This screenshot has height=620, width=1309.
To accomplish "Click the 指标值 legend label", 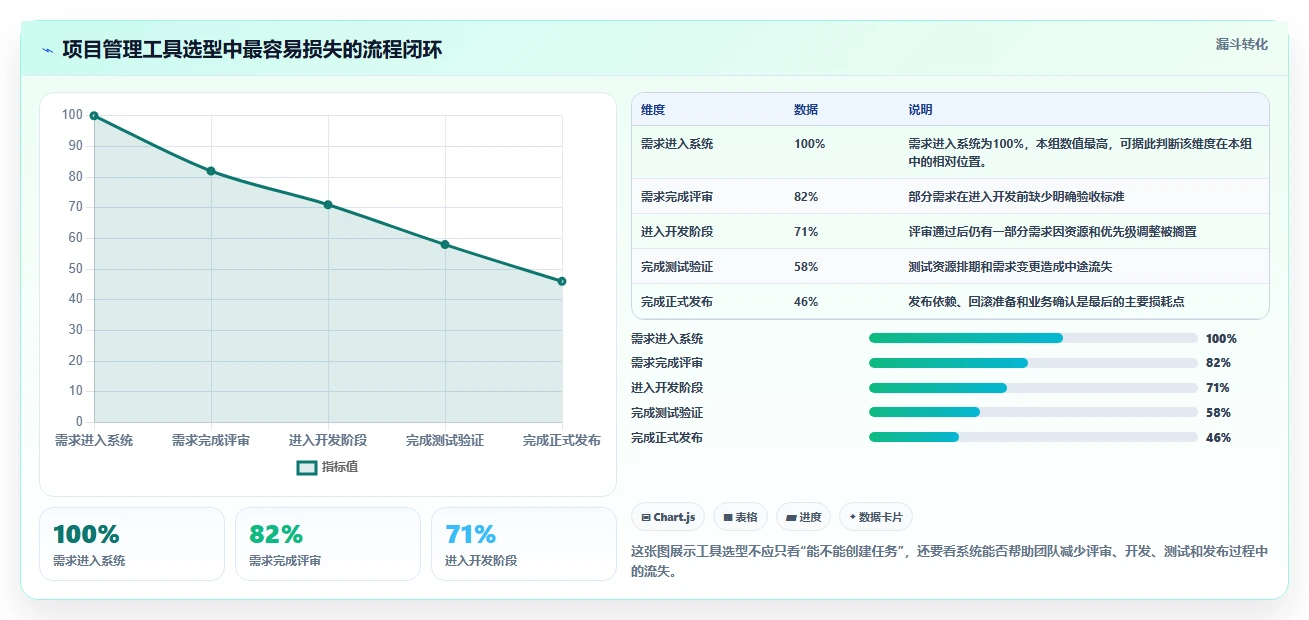I will [340, 467].
